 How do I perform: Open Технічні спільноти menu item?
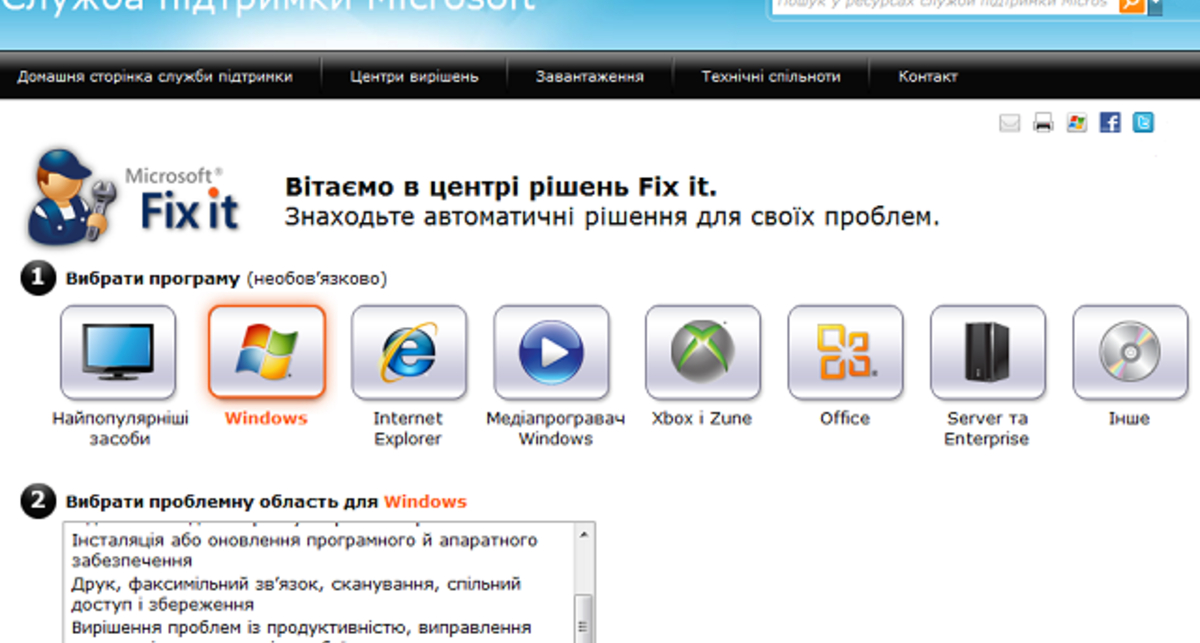[x=771, y=76]
